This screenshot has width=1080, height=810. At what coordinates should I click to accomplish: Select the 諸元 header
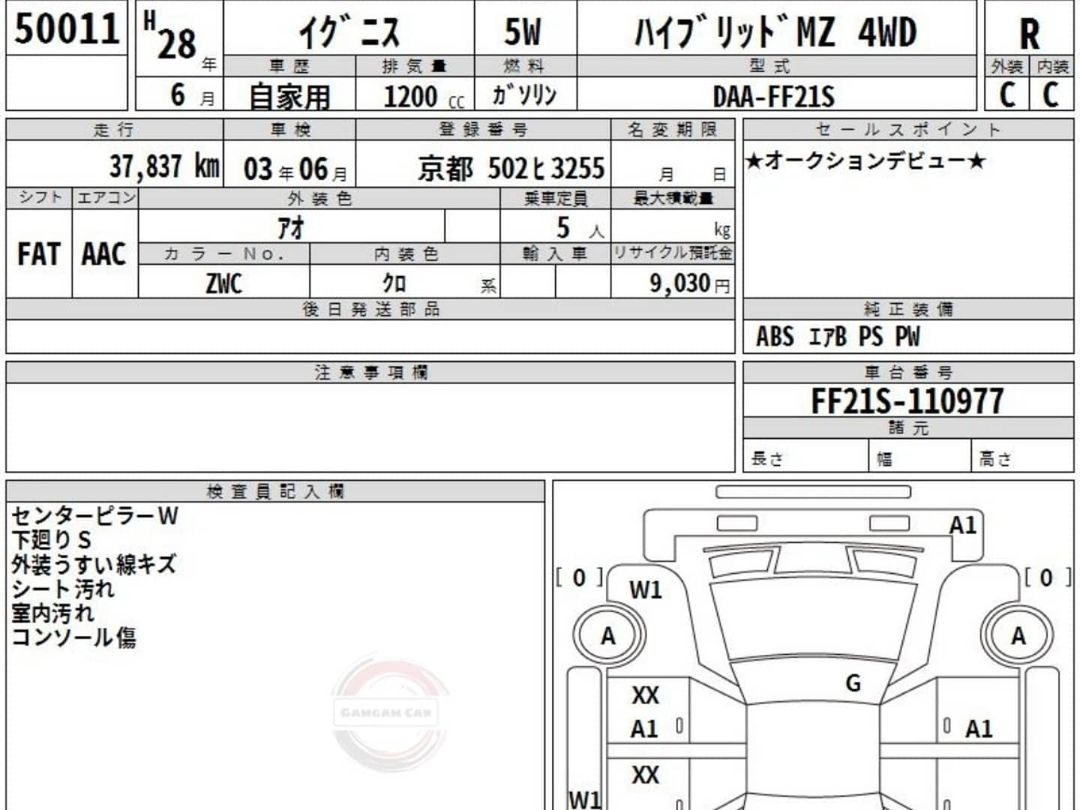point(908,428)
